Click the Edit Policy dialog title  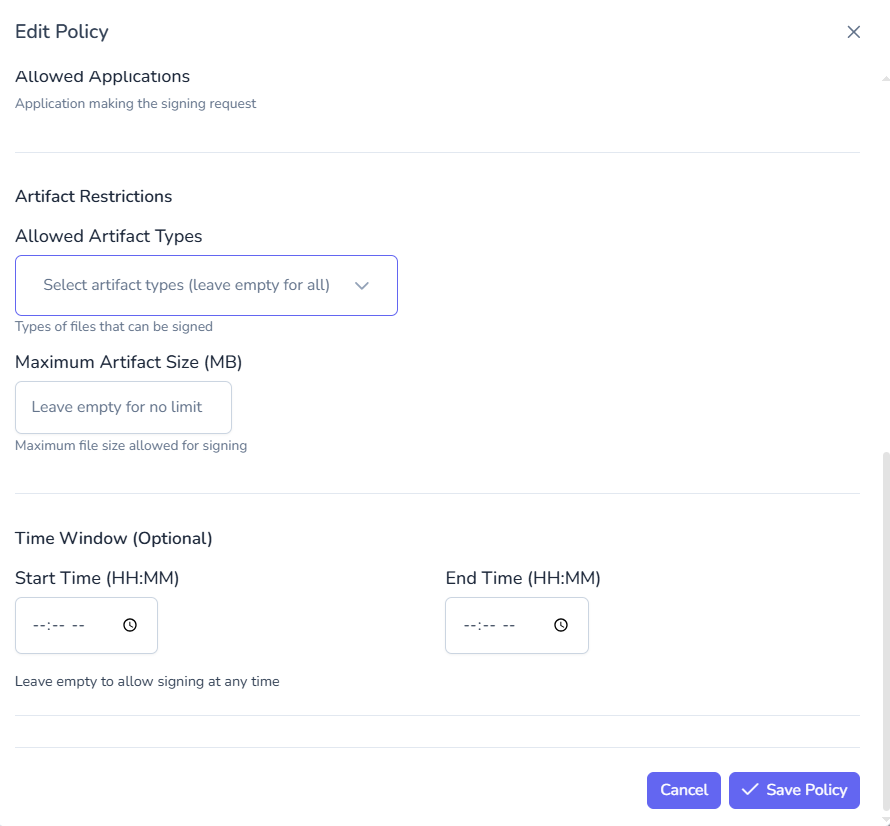click(62, 31)
